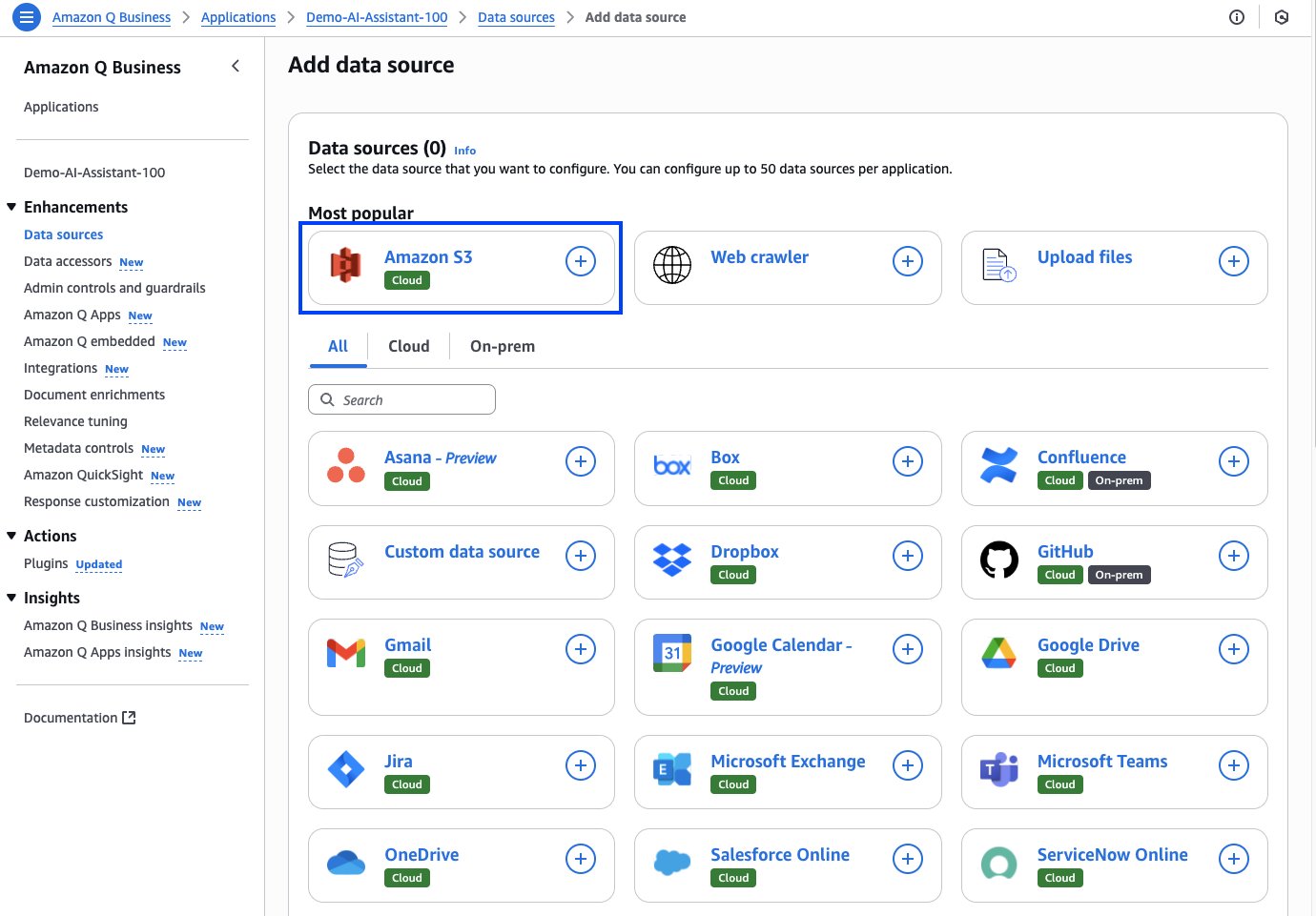
Task: Collapse the Actions section
Action: [x=11, y=536]
